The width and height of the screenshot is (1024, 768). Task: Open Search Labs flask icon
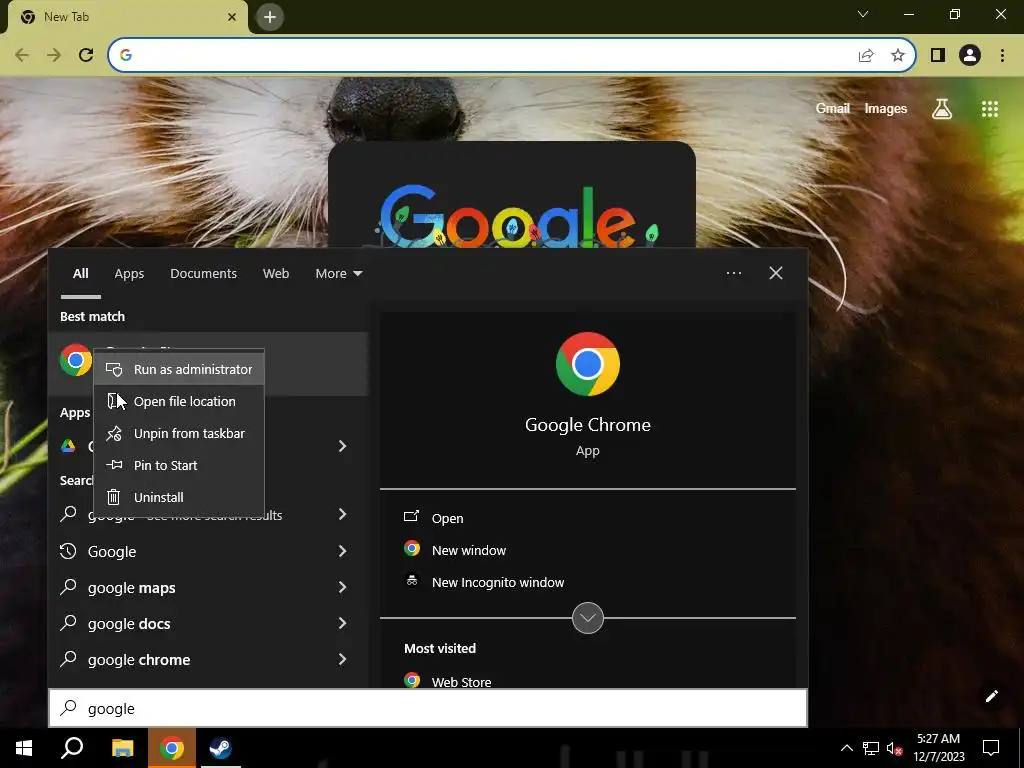point(941,108)
